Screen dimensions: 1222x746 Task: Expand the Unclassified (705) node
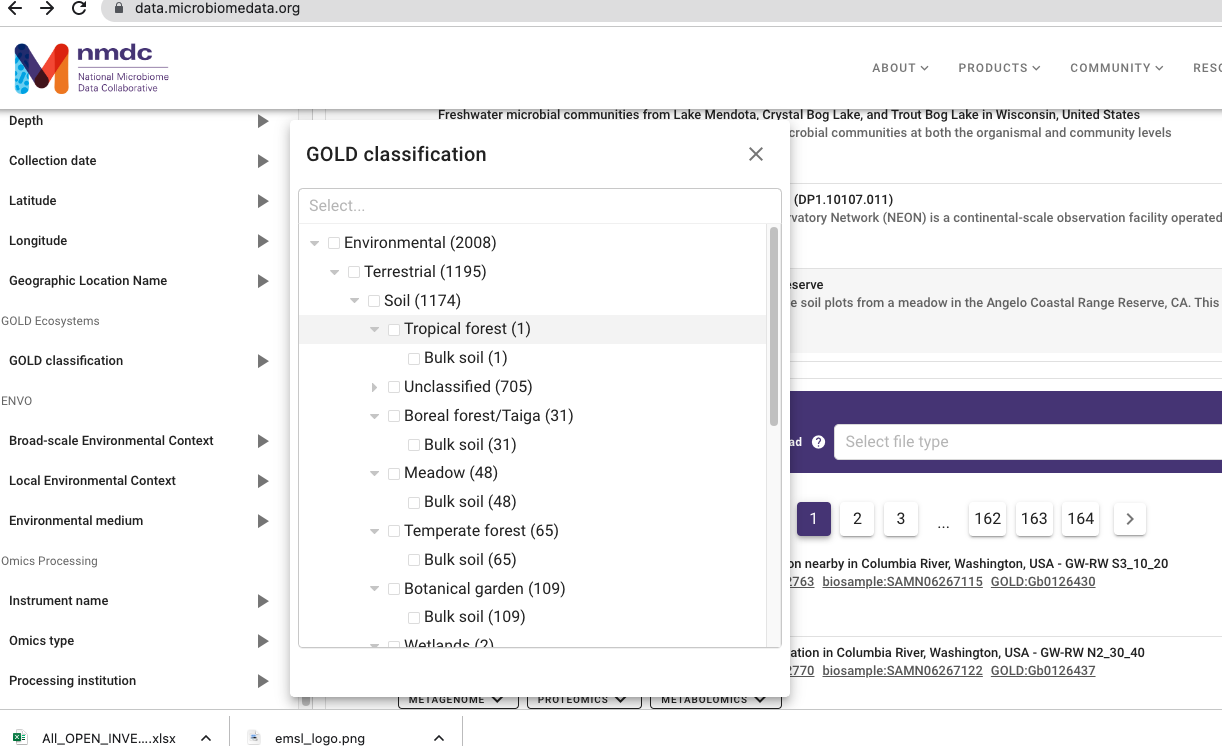(374, 386)
